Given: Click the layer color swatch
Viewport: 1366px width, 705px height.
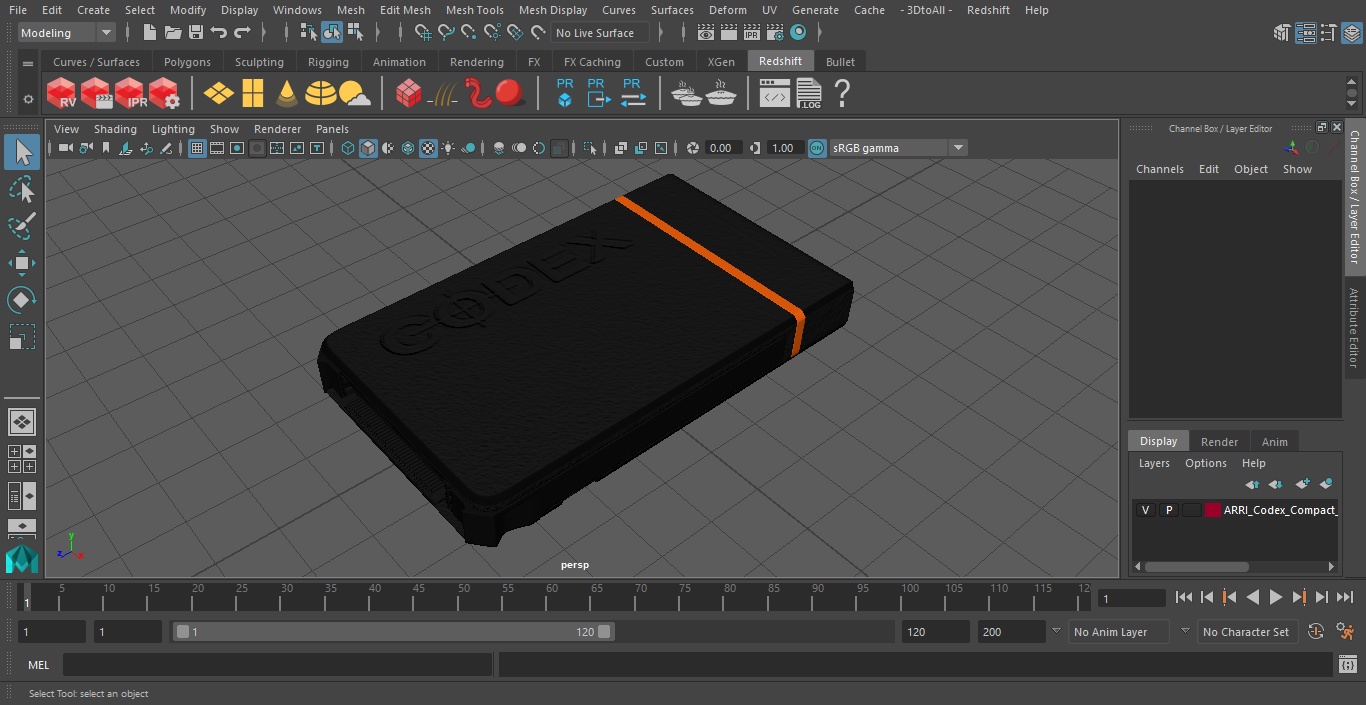Looking at the screenshot, I should tap(1213, 510).
